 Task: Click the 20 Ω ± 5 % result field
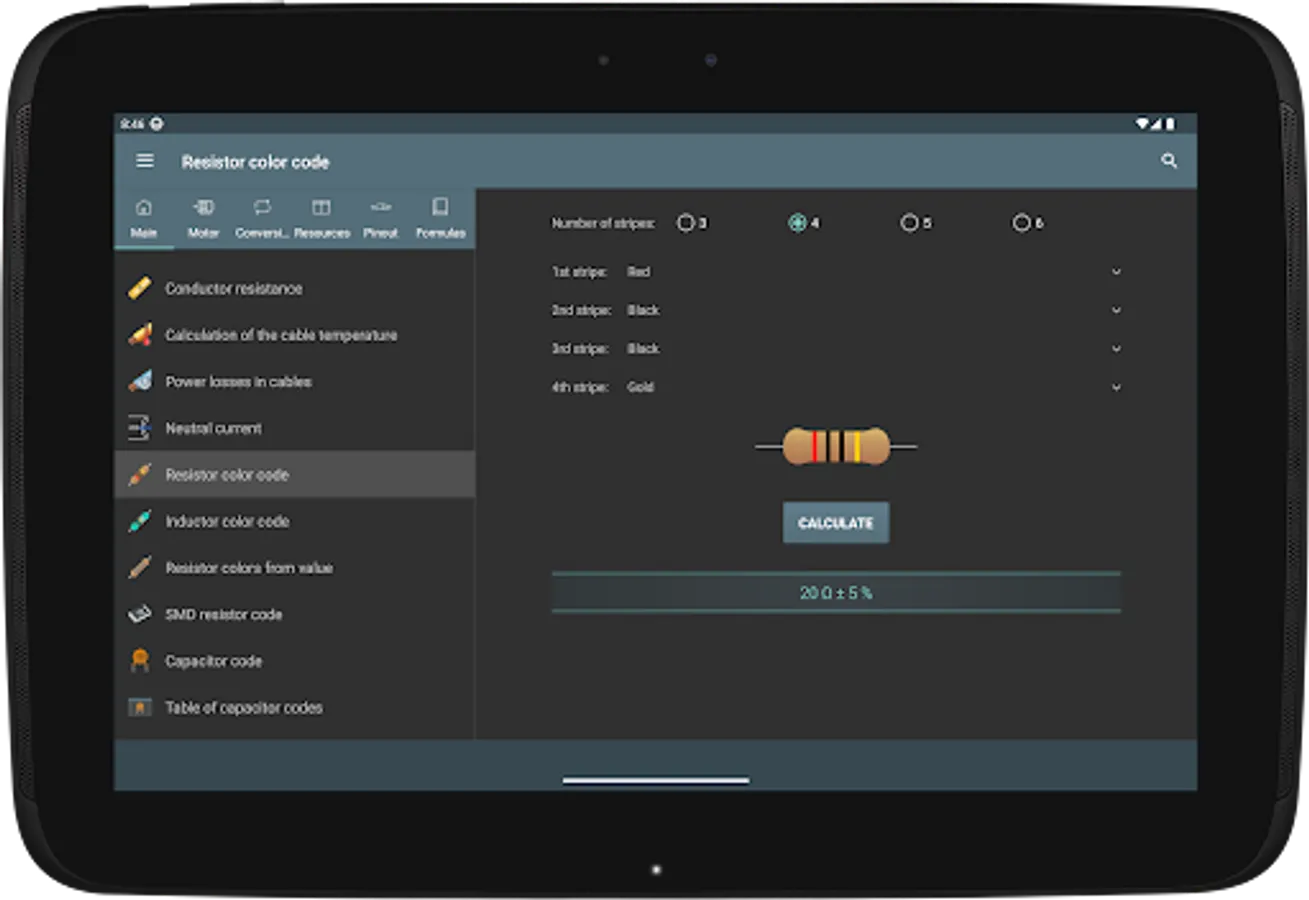(x=836, y=593)
